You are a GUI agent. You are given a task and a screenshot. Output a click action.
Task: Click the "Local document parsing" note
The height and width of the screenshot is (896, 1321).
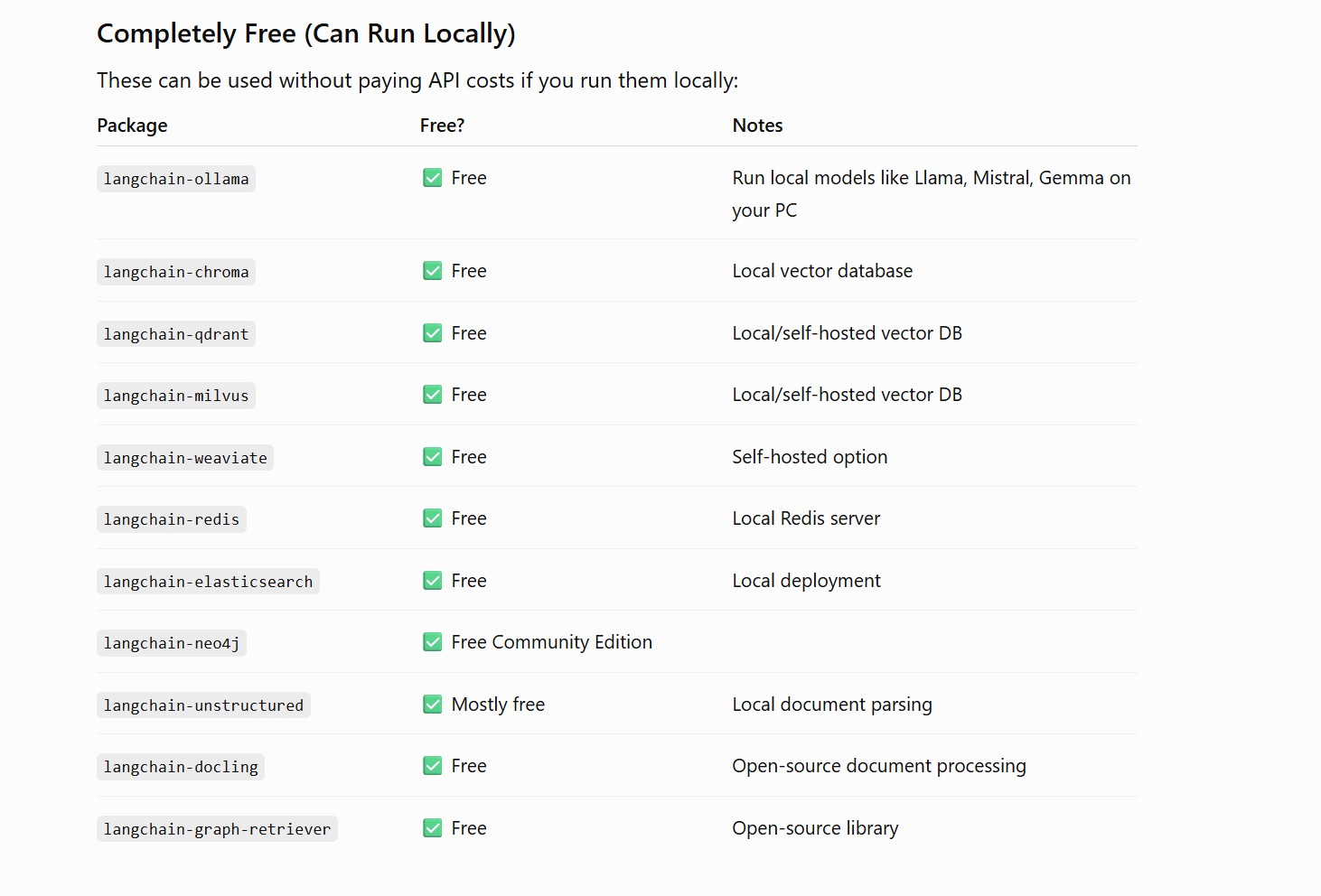pos(832,705)
